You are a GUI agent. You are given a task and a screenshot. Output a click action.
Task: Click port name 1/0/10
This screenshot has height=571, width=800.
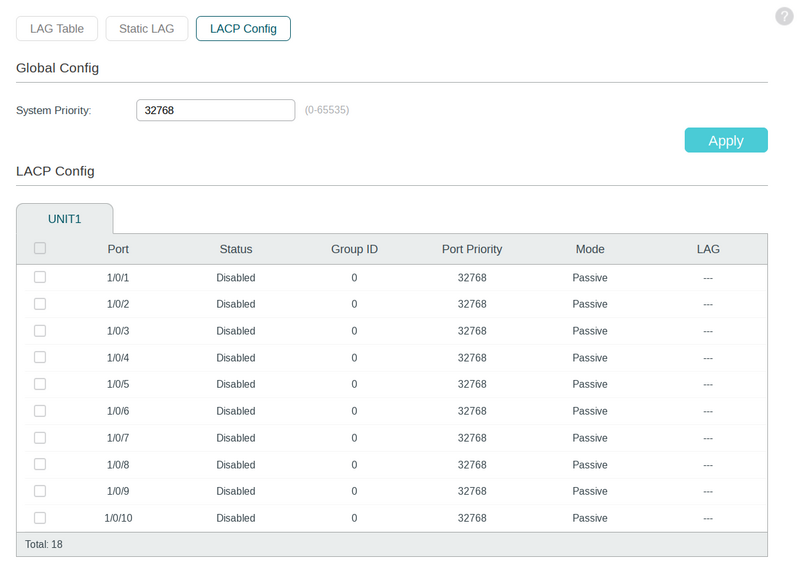click(x=118, y=518)
